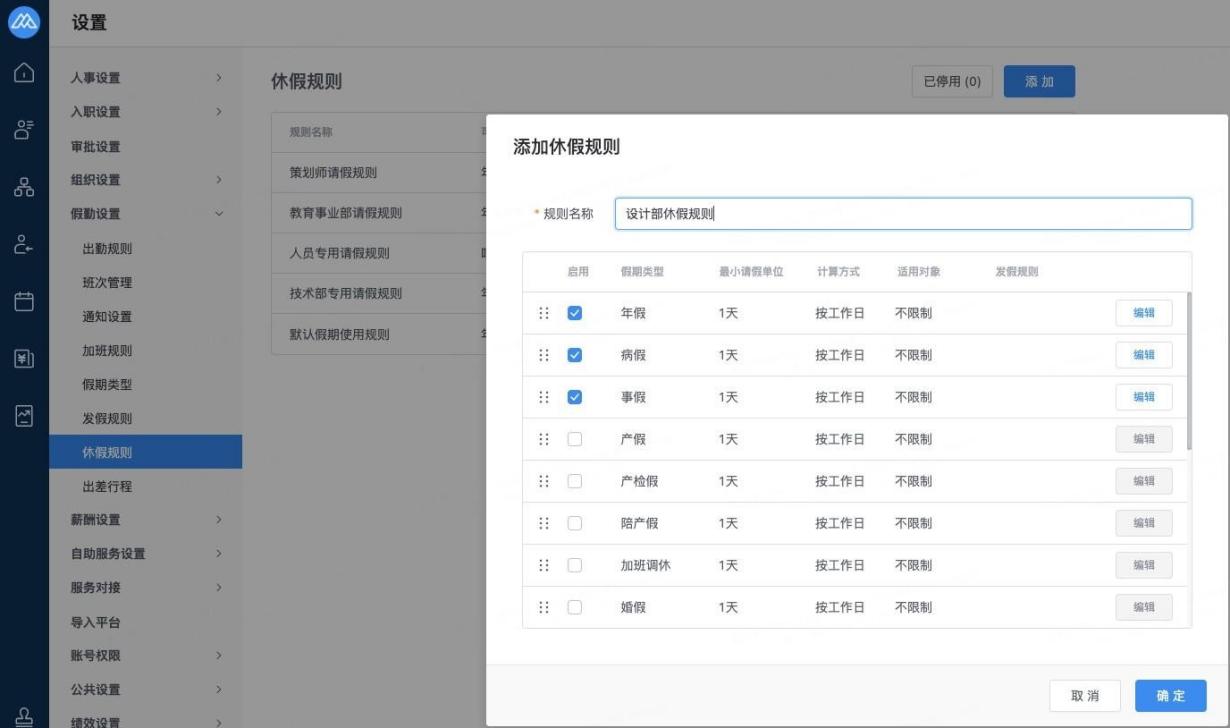Click 编辑 button for 病假
Screen dimensions: 1230x728
[1144, 355]
